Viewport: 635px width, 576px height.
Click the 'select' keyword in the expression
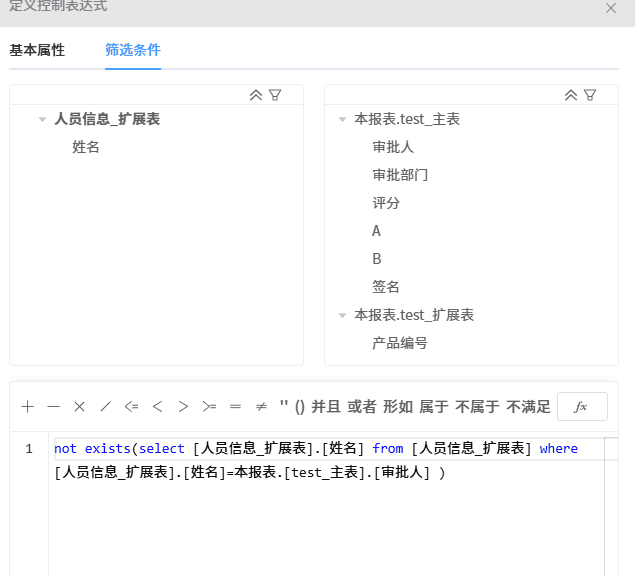[x=162, y=449]
